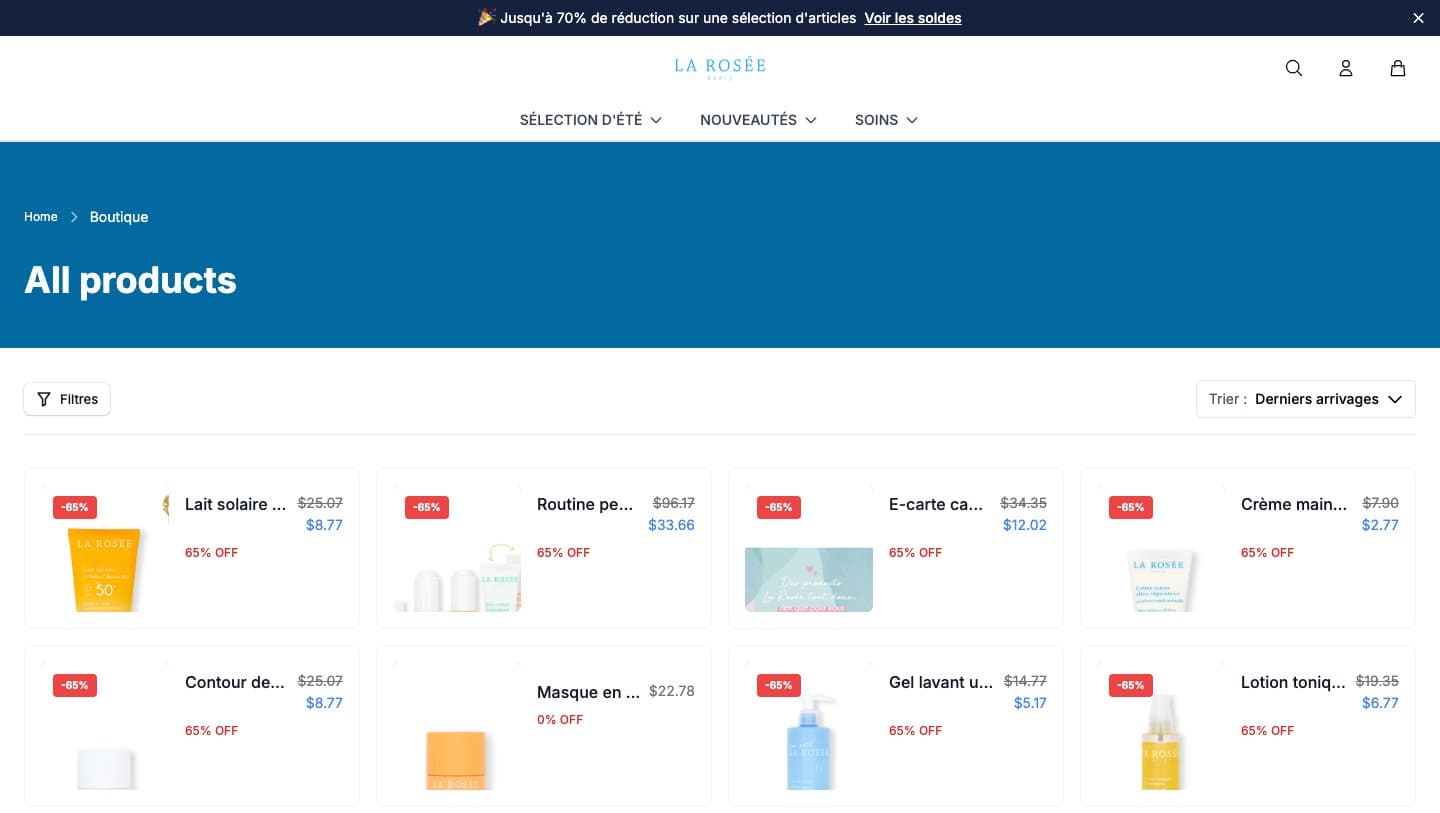Select the Lait solaire product title
The height and width of the screenshot is (813, 1440).
235,504
